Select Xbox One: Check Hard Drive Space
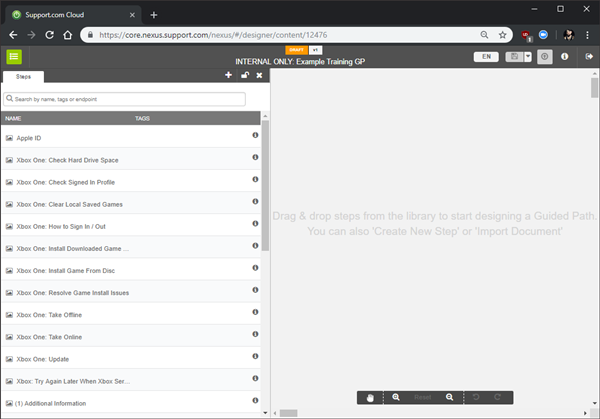 (x=131, y=160)
